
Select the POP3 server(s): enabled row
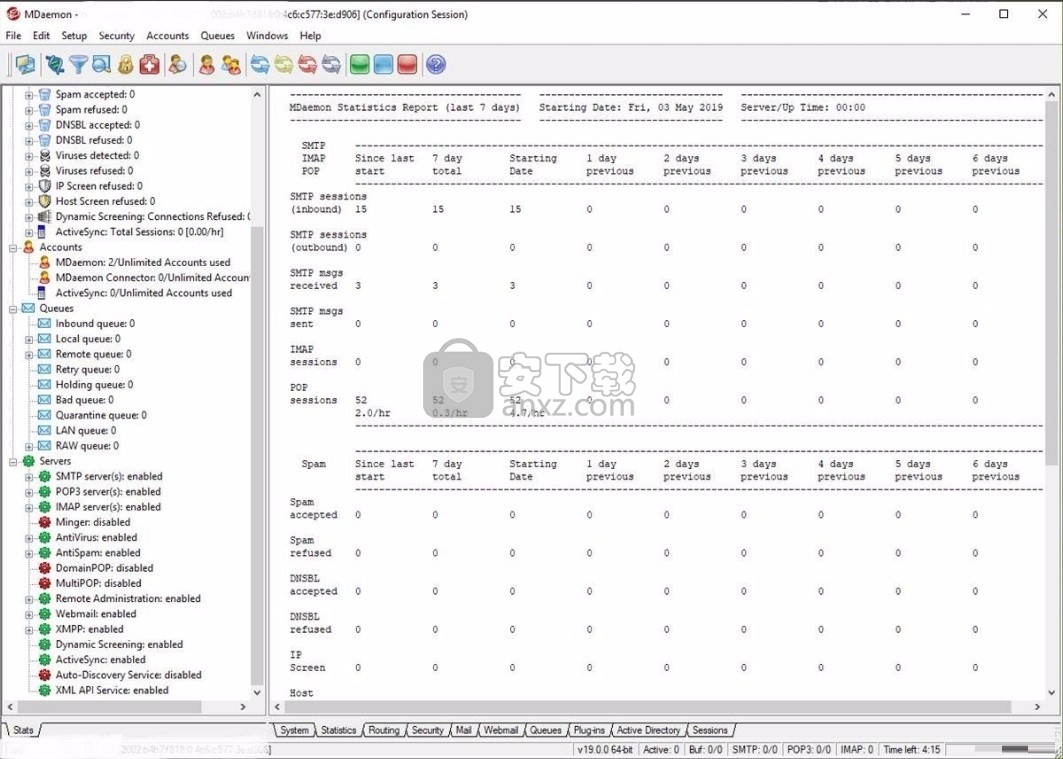[x=108, y=491]
